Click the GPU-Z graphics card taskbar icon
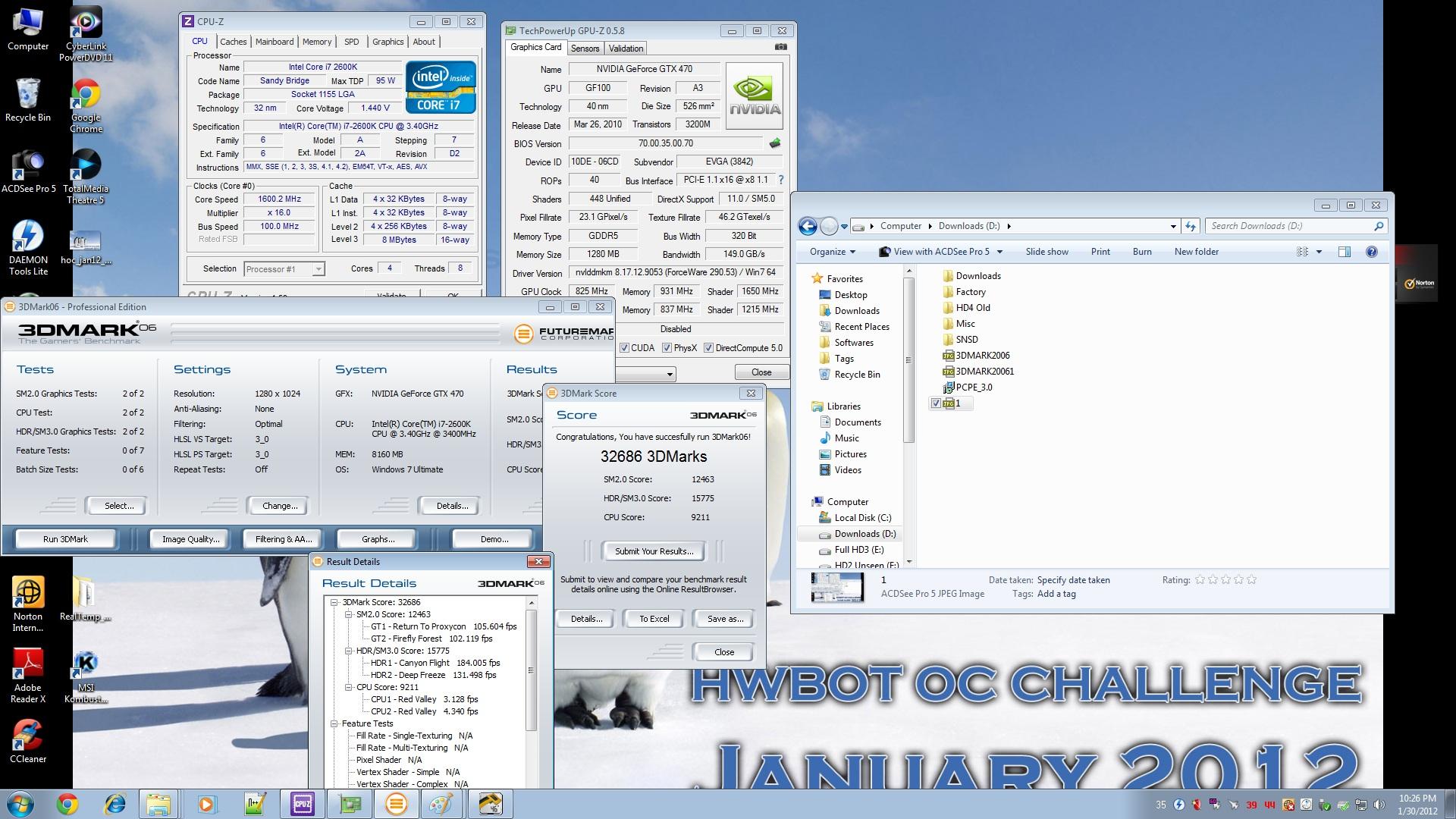This screenshot has height=819, width=1456. tap(349, 804)
